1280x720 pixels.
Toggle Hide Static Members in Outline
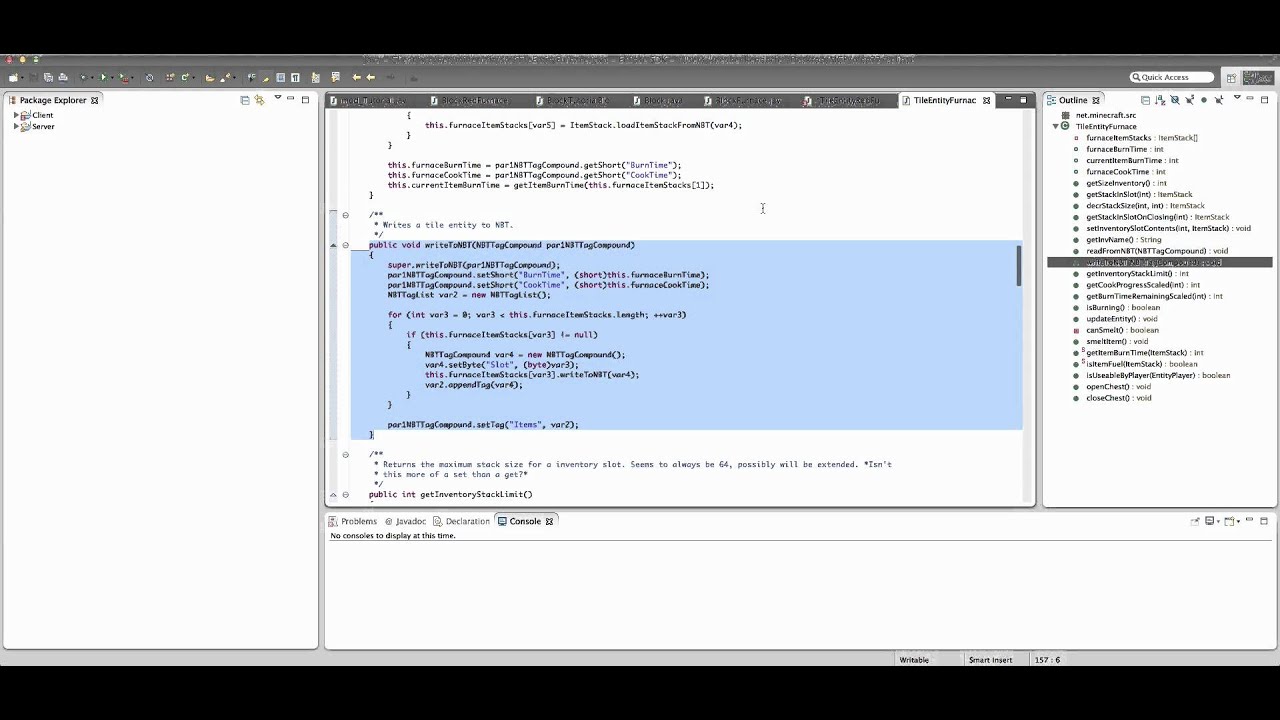(1189, 100)
